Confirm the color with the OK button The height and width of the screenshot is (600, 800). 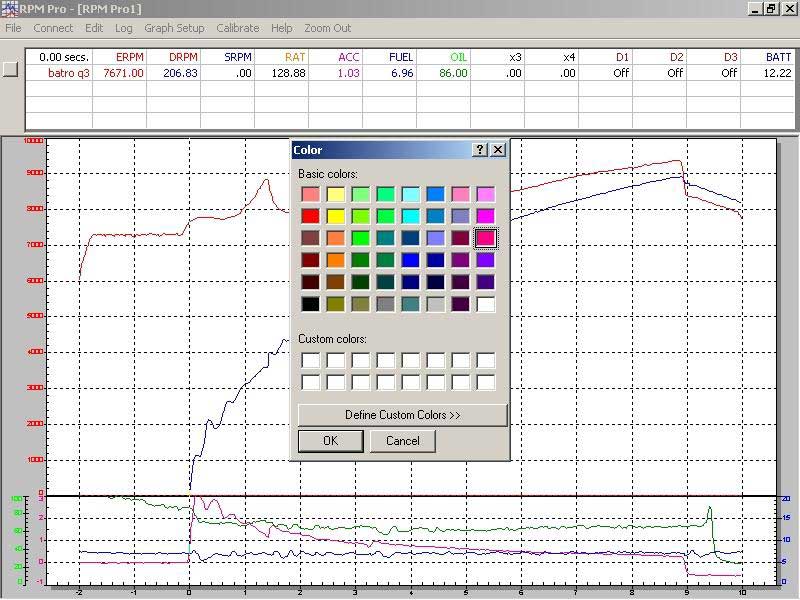331,441
